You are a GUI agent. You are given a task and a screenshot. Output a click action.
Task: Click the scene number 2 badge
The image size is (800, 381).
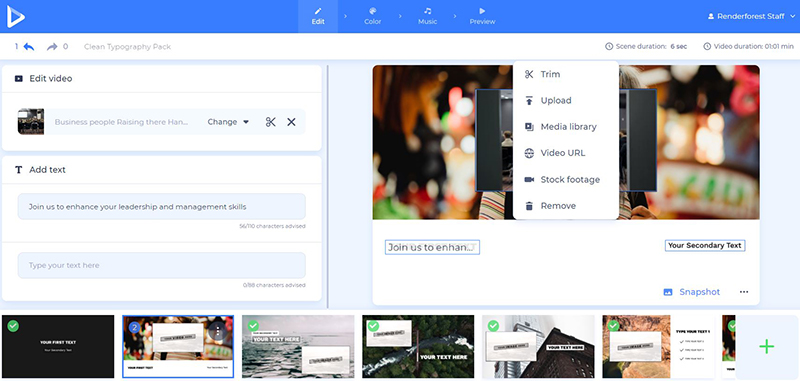(x=134, y=328)
